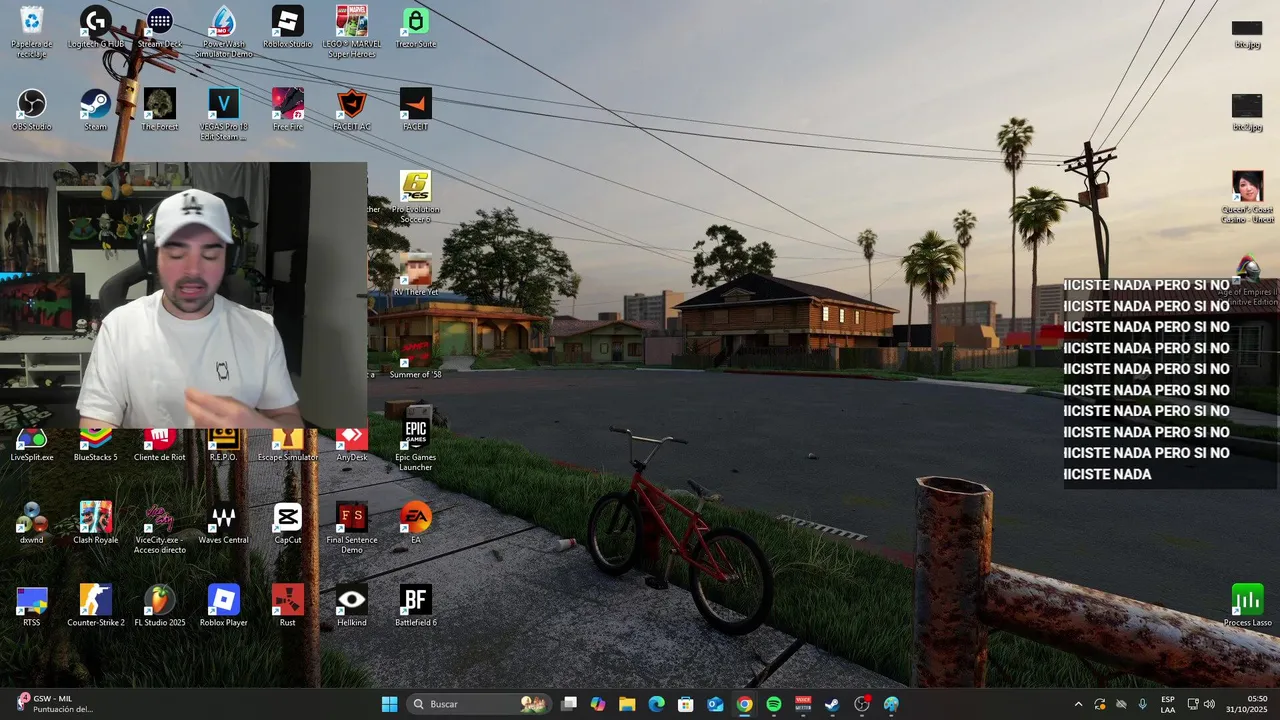Open the GSW - MIL score widget
The height and width of the screenshot is (720, 1280).
coord(56,704)
